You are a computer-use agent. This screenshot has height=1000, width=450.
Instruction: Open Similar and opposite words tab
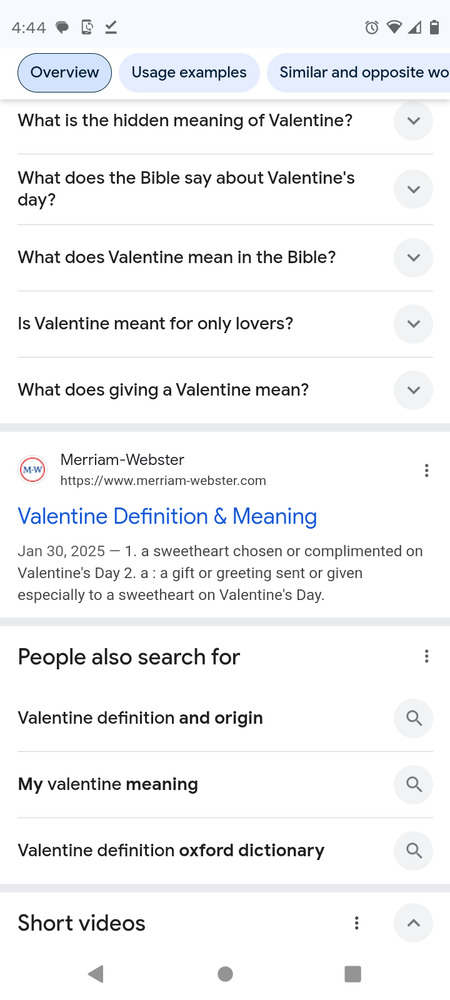(x=359, y=73)
